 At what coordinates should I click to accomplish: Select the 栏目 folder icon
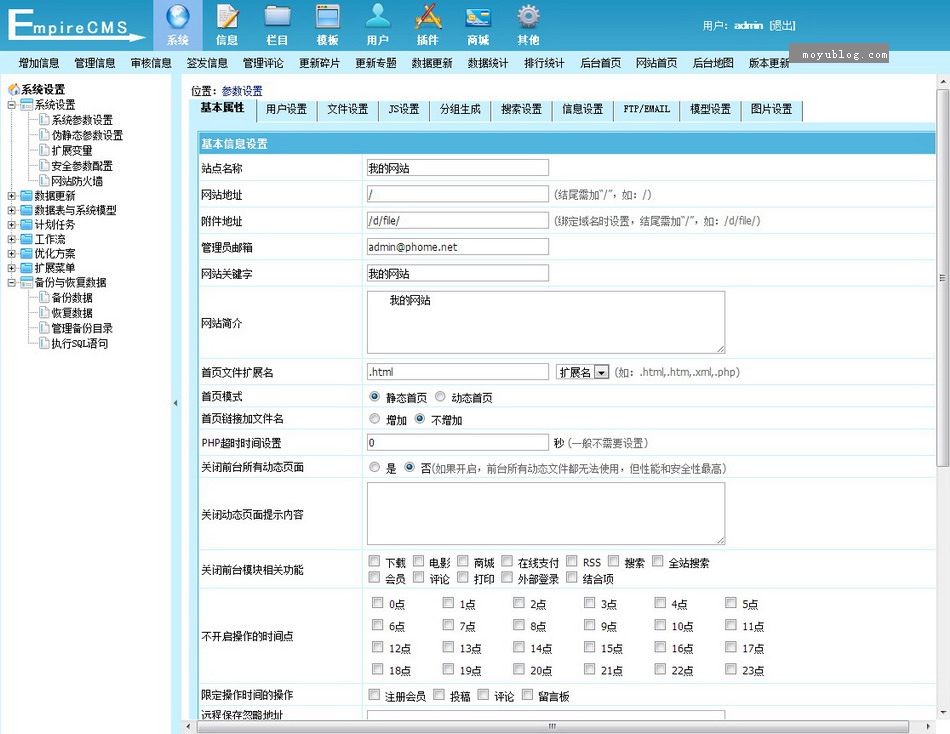click(277, 17)
